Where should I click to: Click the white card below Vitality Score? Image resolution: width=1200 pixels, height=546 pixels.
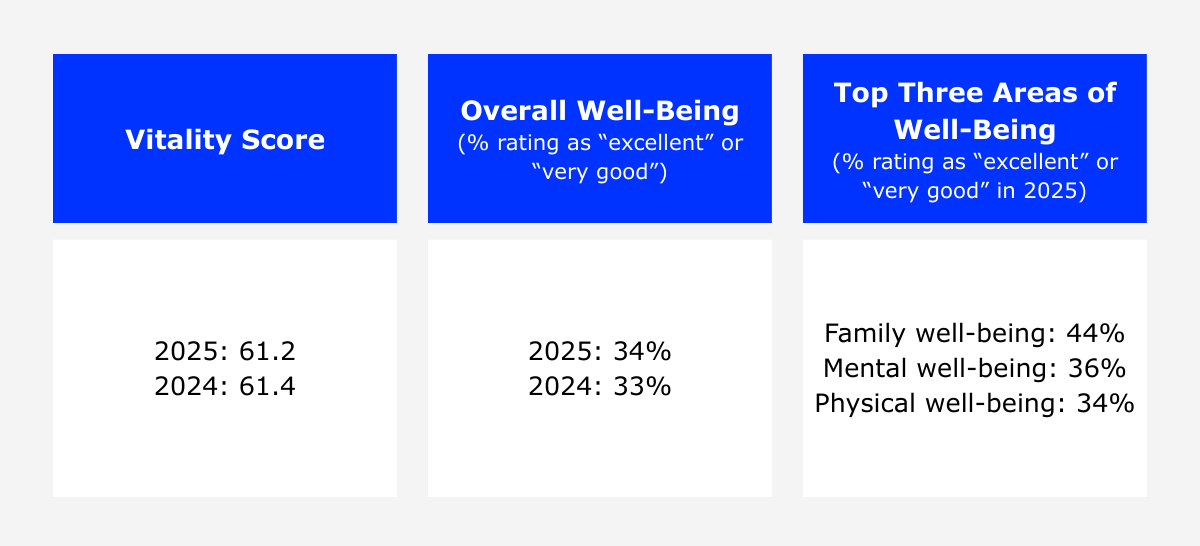tap(225, 450)
